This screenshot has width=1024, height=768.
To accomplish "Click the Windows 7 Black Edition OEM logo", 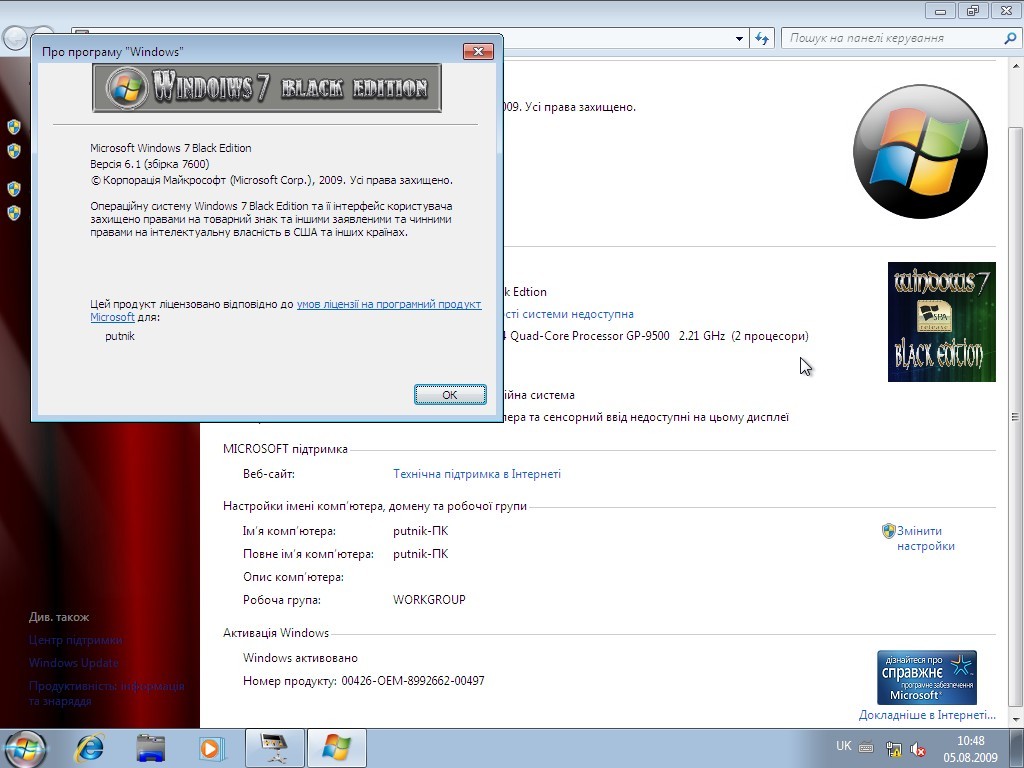I will [942, 322].
